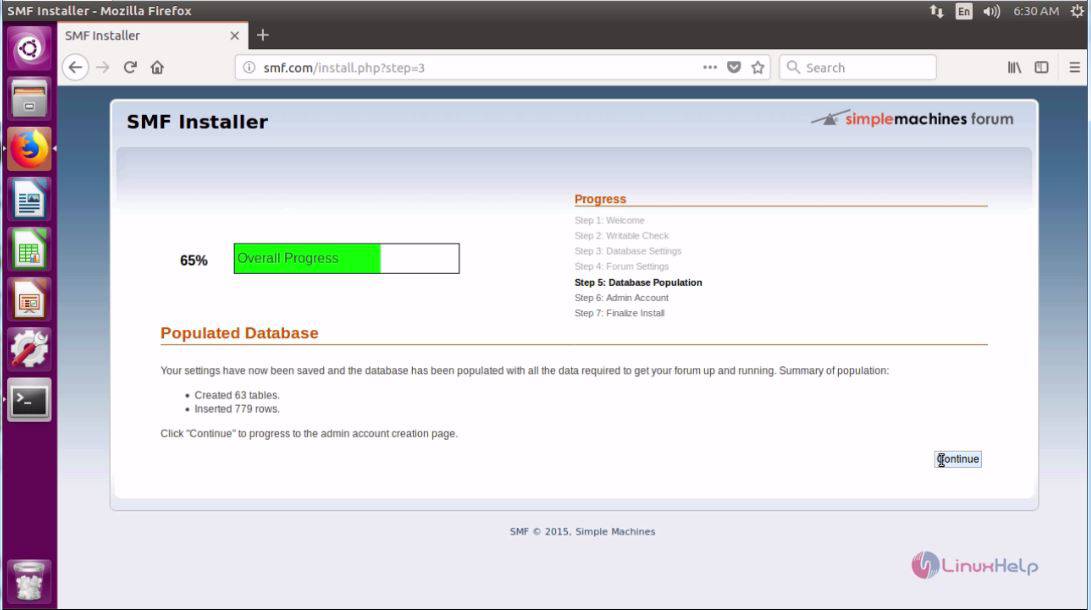Click the 'Created 63 tables.' item
Viewport: 1091px width, 610px height.
click(237, 395)
